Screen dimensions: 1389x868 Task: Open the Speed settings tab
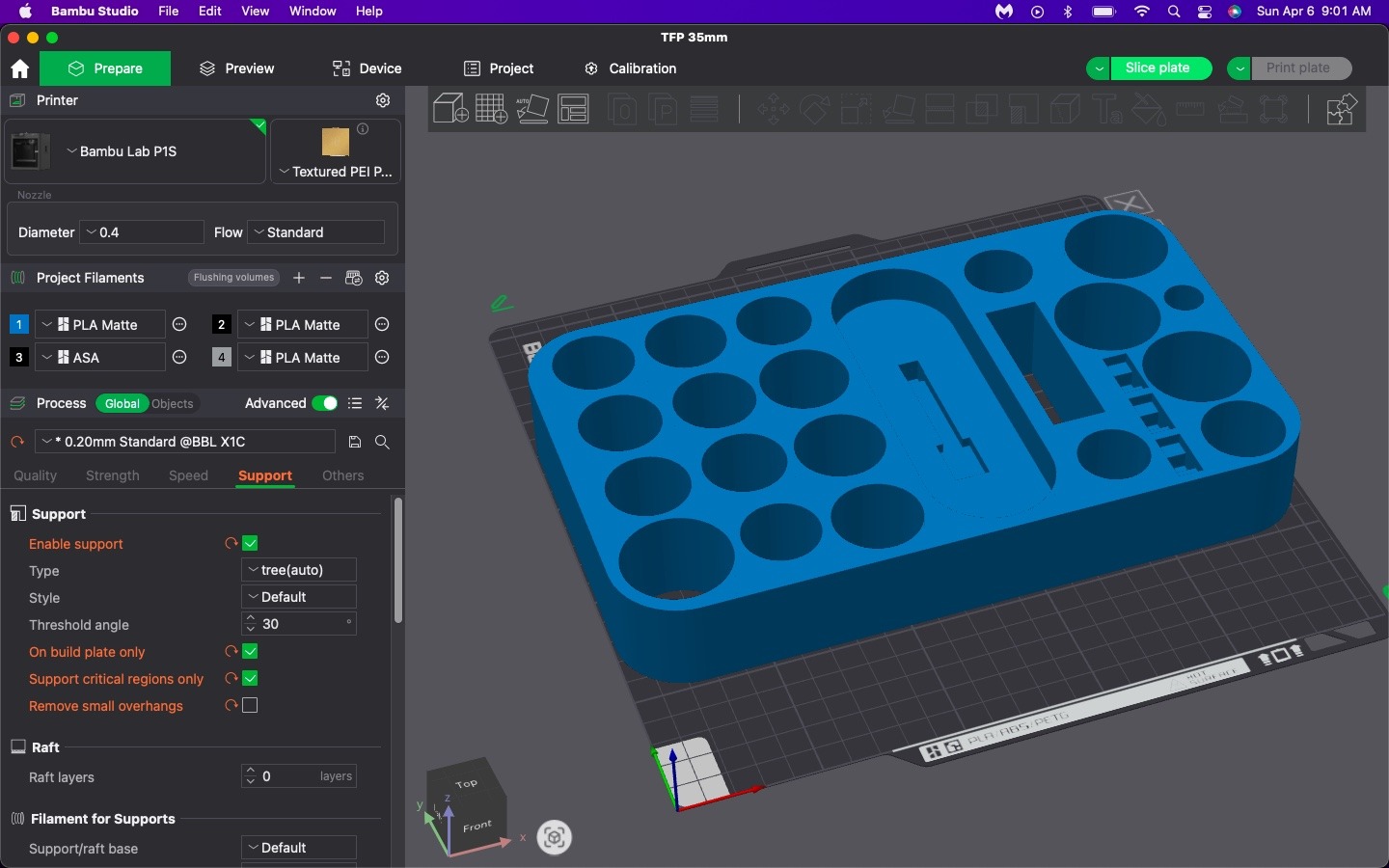[x=188, y=476]
